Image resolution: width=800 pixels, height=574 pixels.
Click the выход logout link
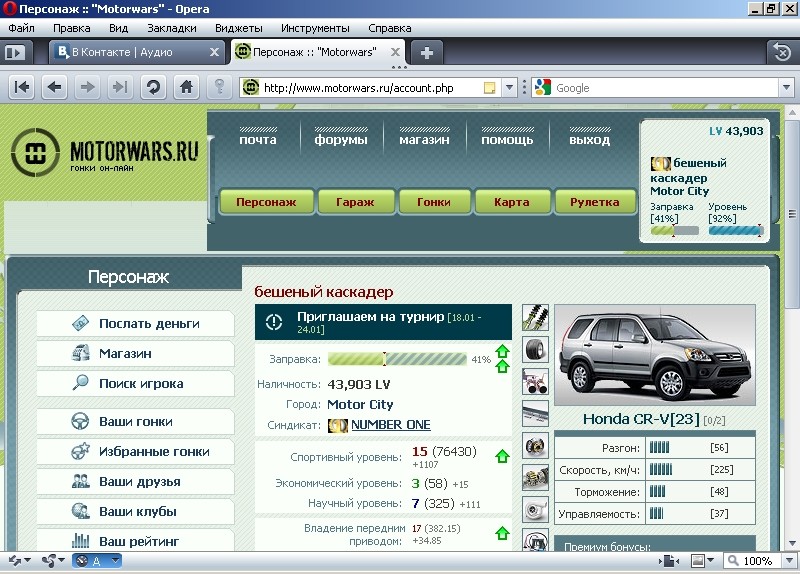point(589,137)
